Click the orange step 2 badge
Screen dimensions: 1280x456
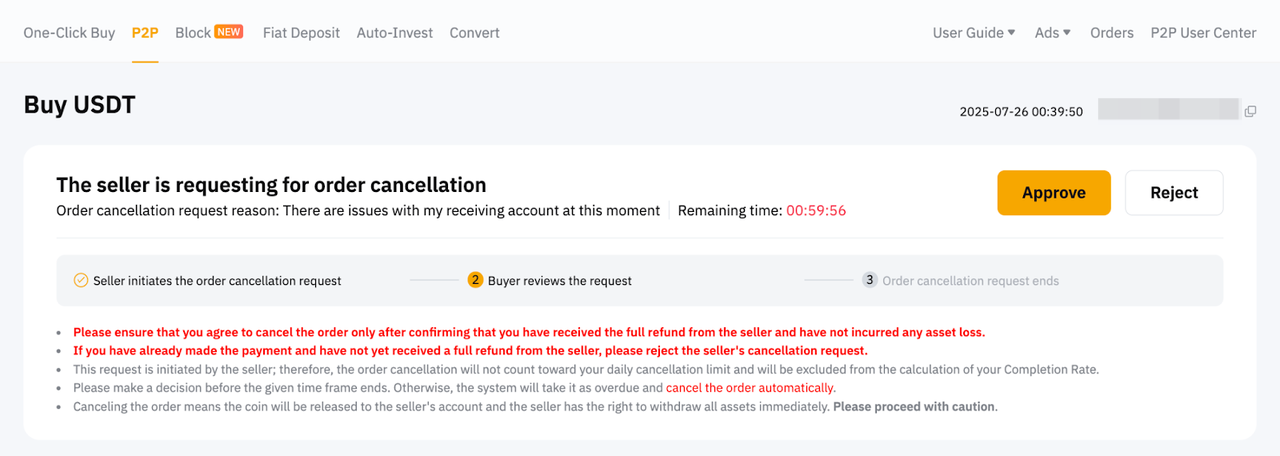pos(476,281)
